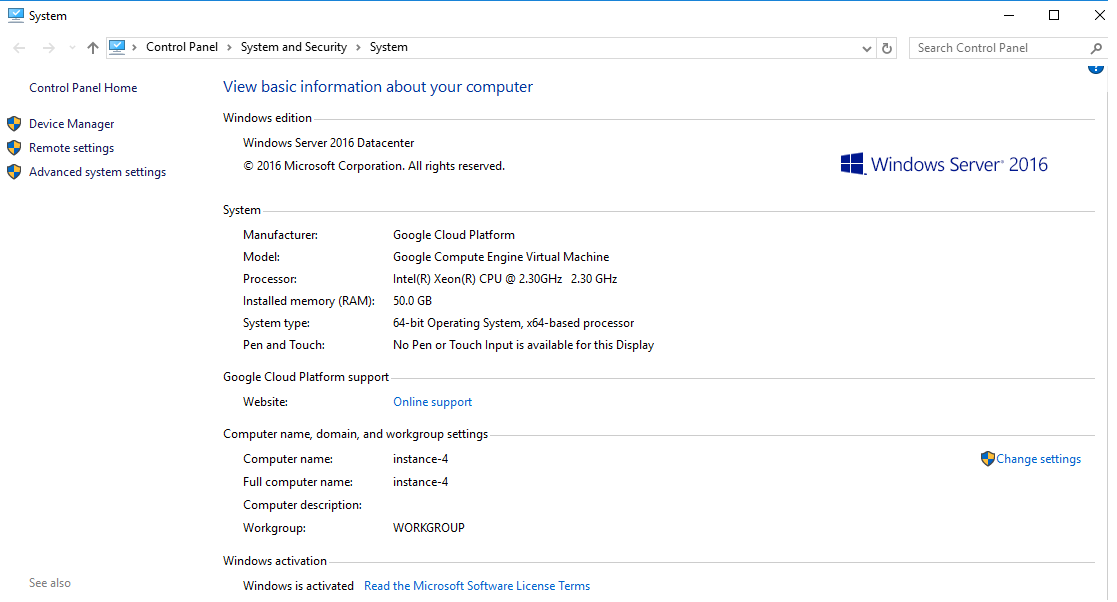This screenshot has width=1117, height=602.
Task: Open help via blue question icon
Action: click(1096, 68)
